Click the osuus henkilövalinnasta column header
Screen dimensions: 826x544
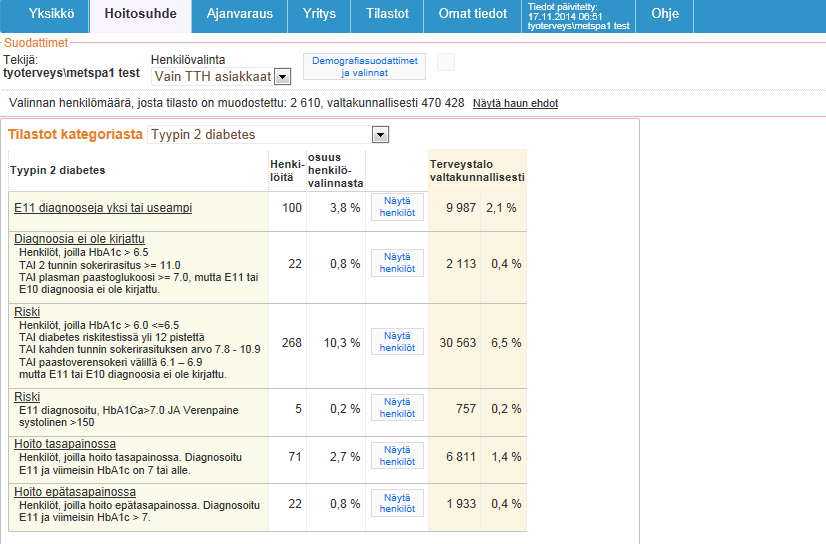(336, 171)
